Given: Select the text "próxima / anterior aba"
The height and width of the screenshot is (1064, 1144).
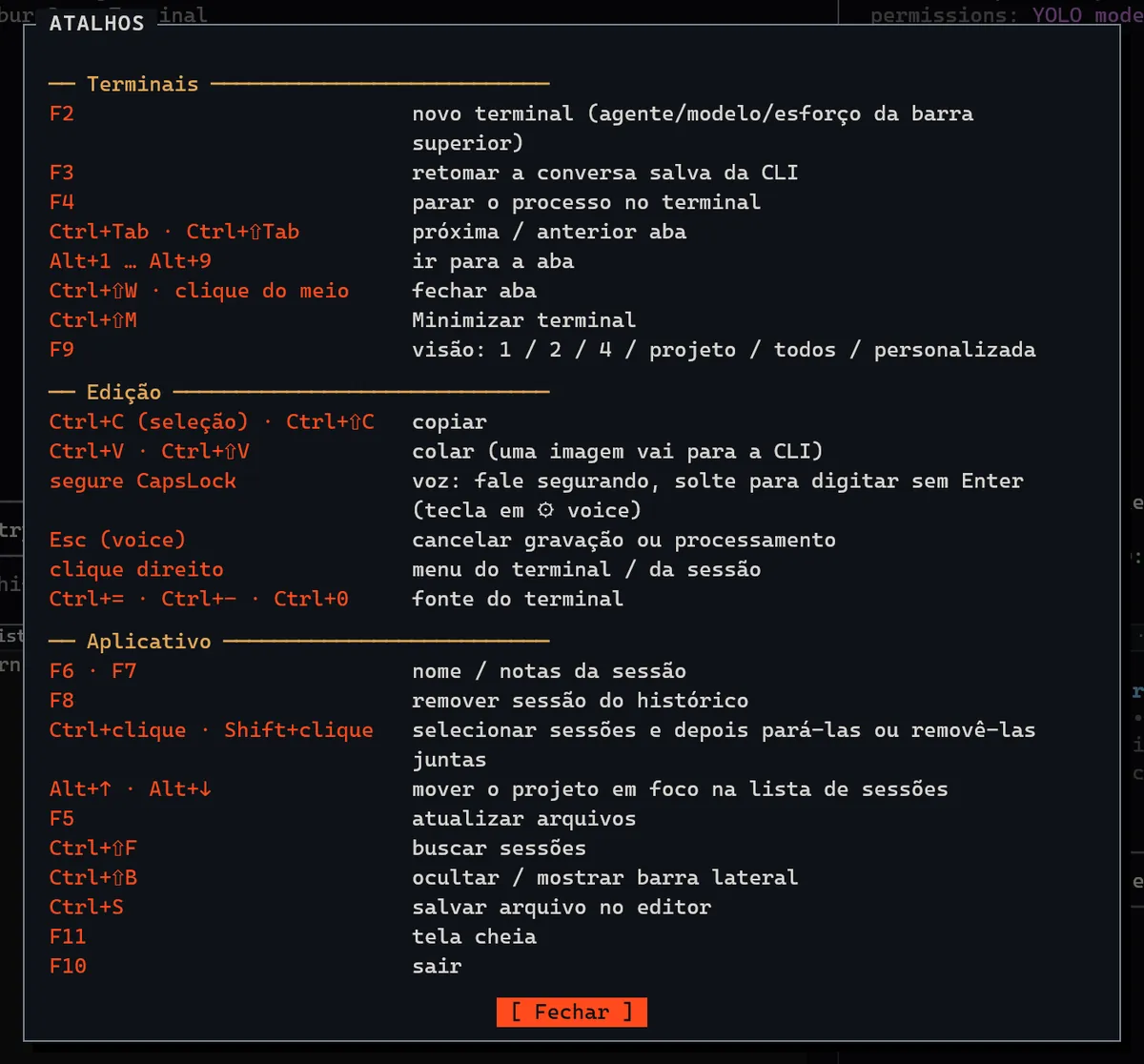Looking at the screenshot, I should pyautogui.click(x=549, y=232).
